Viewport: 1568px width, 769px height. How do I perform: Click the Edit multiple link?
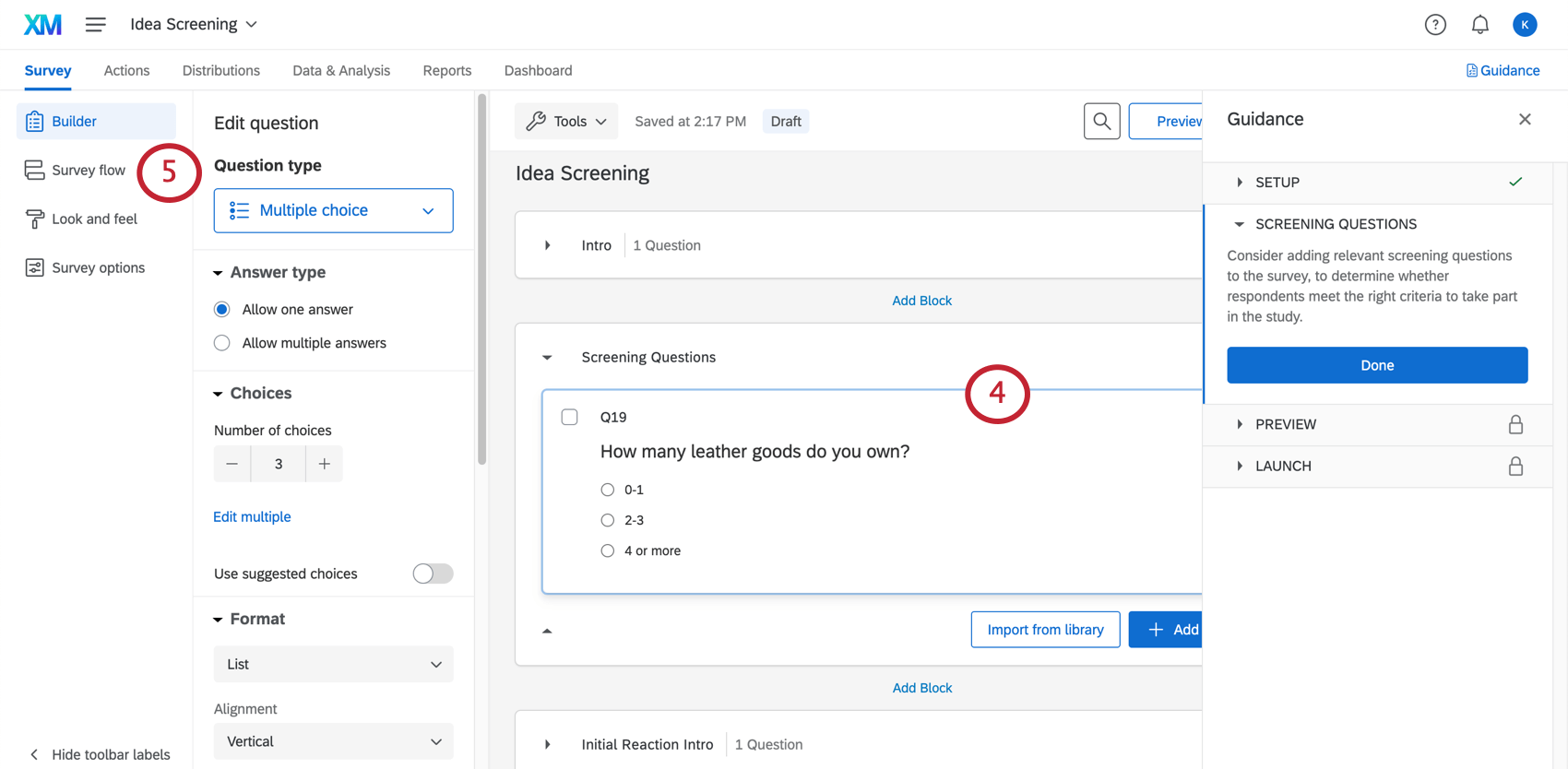(252, 516)
